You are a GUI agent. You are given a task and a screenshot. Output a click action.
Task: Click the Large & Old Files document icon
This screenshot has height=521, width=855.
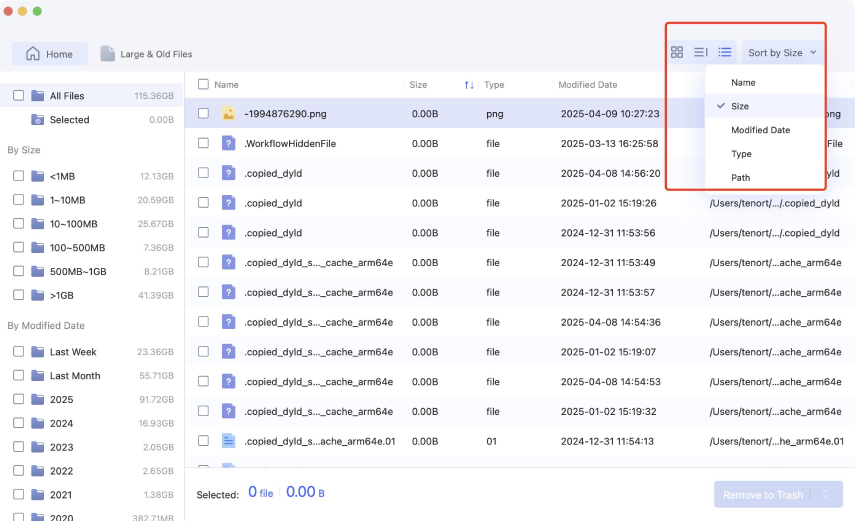pos(107,53)
